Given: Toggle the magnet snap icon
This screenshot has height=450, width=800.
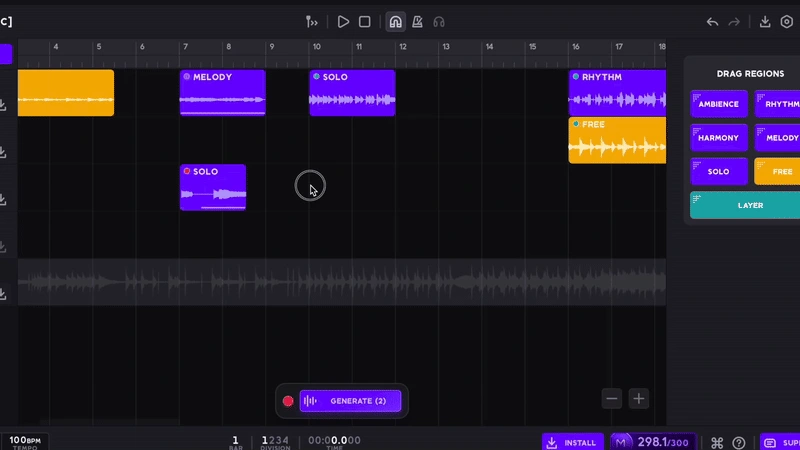Looking at the screenshot, I should (395, 21).
